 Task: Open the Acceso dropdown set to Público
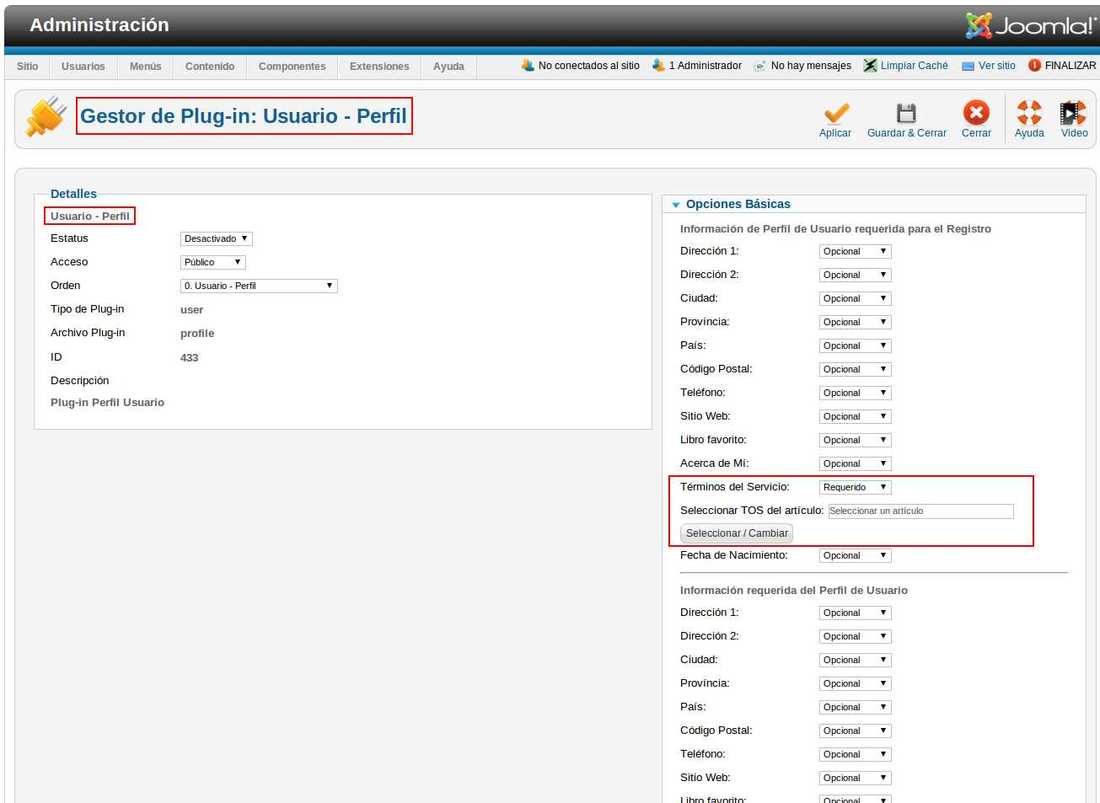(213, 262)
